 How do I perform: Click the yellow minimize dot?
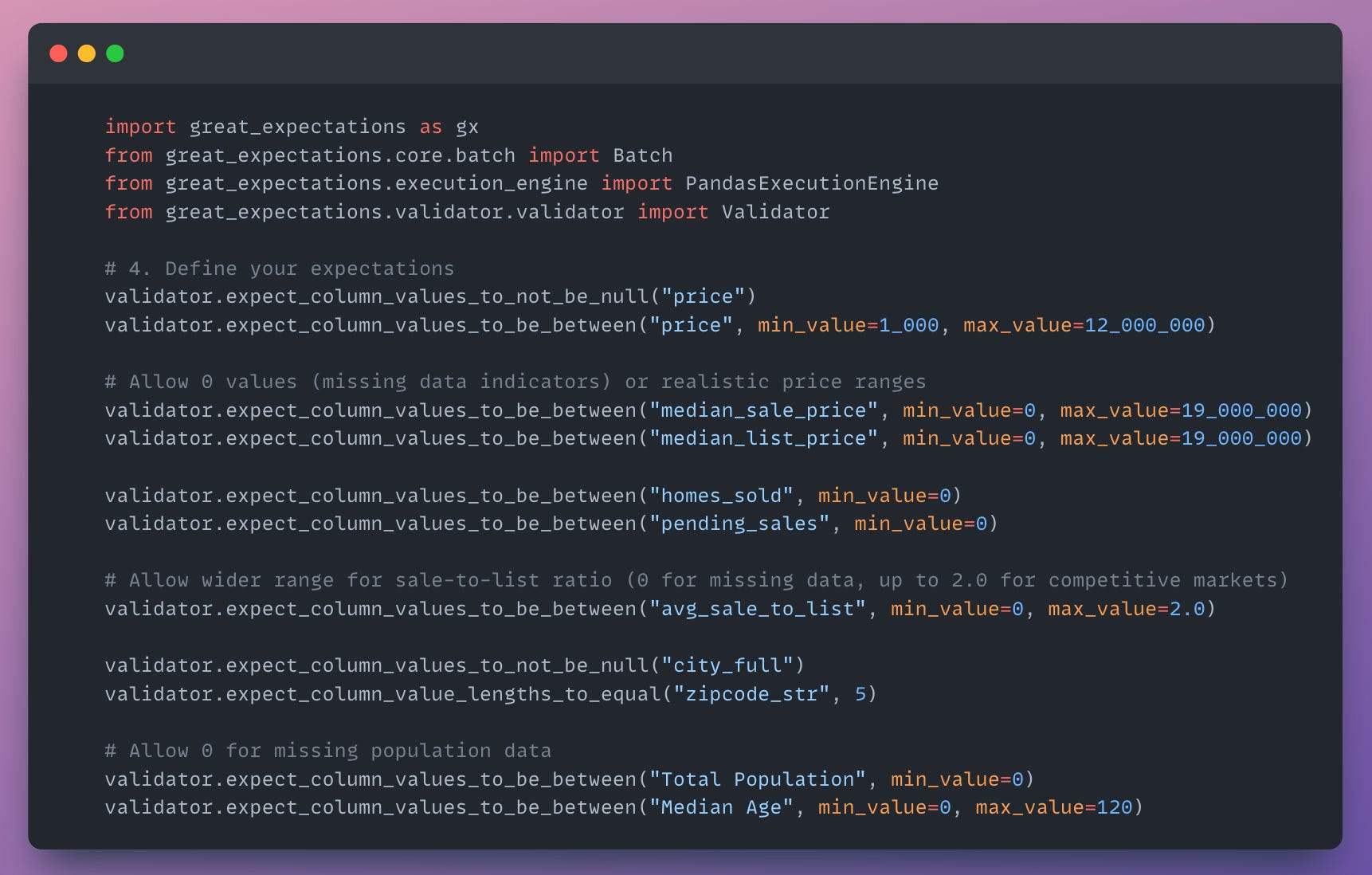point(87,53)
